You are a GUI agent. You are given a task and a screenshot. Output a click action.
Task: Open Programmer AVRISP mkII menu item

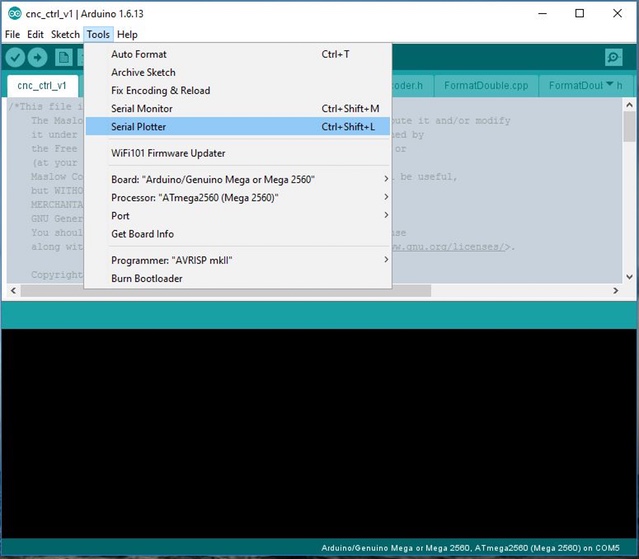pos(238,260)
